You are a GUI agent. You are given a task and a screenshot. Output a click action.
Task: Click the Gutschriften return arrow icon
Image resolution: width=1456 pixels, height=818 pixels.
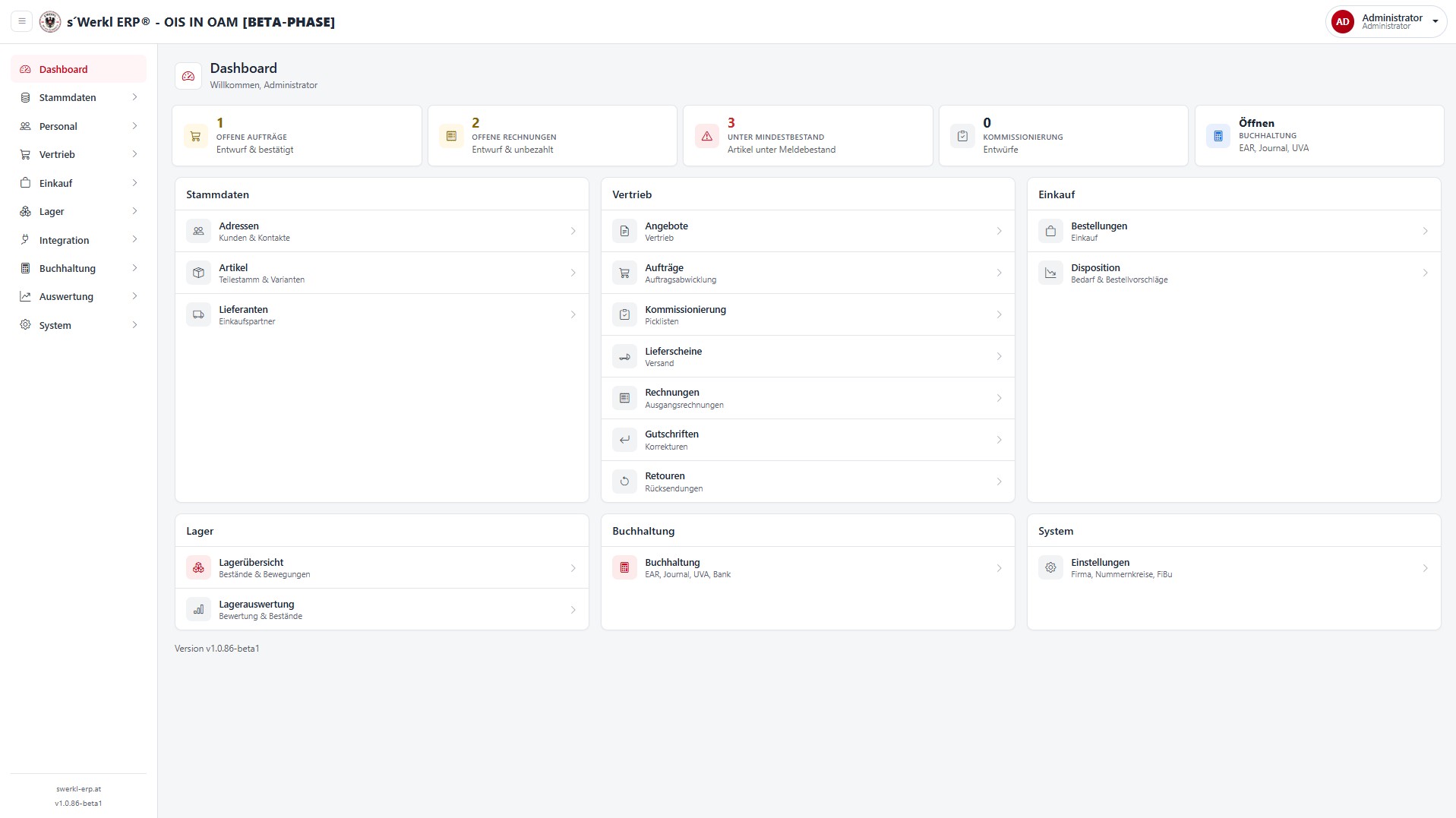[x=624, y=440]
